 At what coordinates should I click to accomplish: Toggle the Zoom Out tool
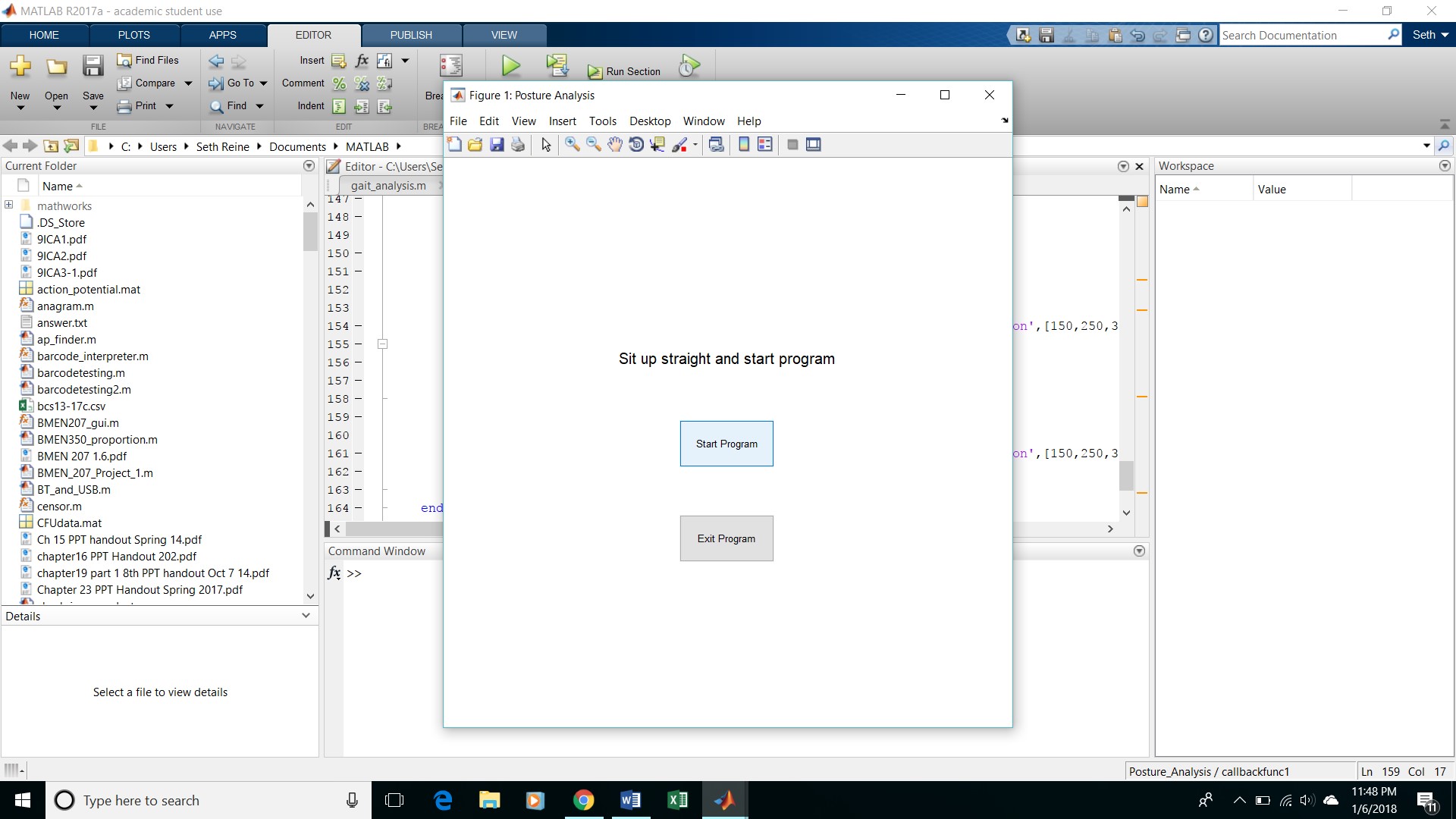click(593, 145)
